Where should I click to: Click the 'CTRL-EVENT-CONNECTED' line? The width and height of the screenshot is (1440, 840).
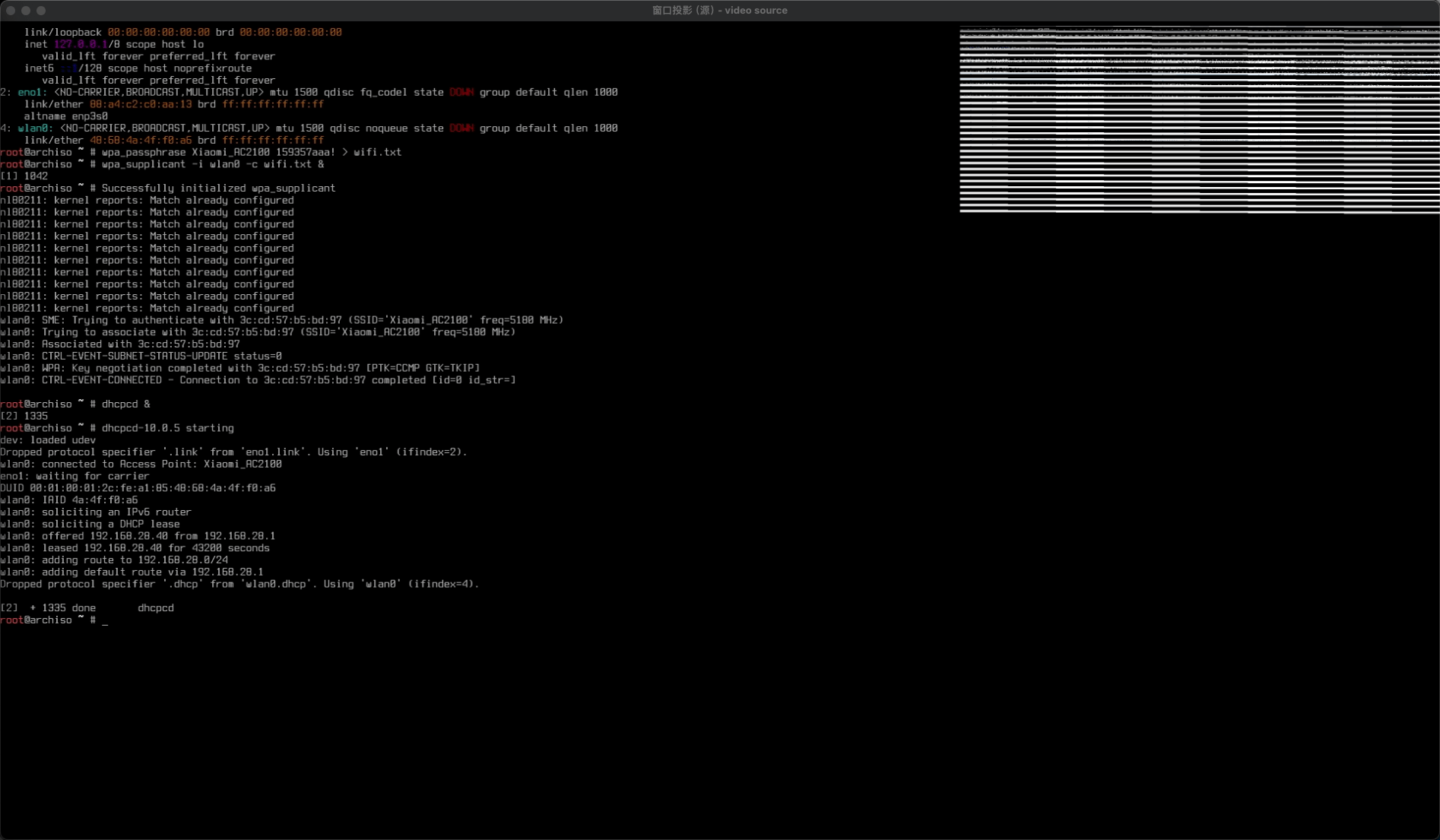coord(258,380)
